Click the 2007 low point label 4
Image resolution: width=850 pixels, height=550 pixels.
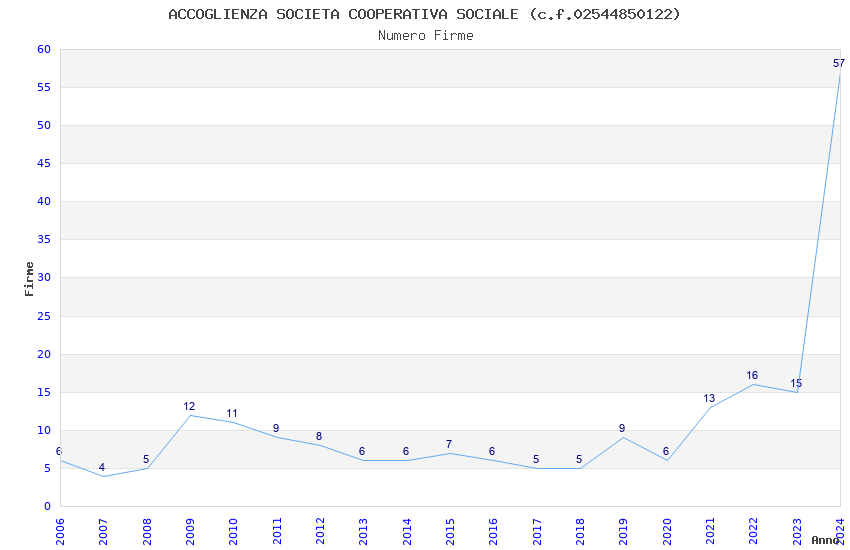[x=102, y=468]
